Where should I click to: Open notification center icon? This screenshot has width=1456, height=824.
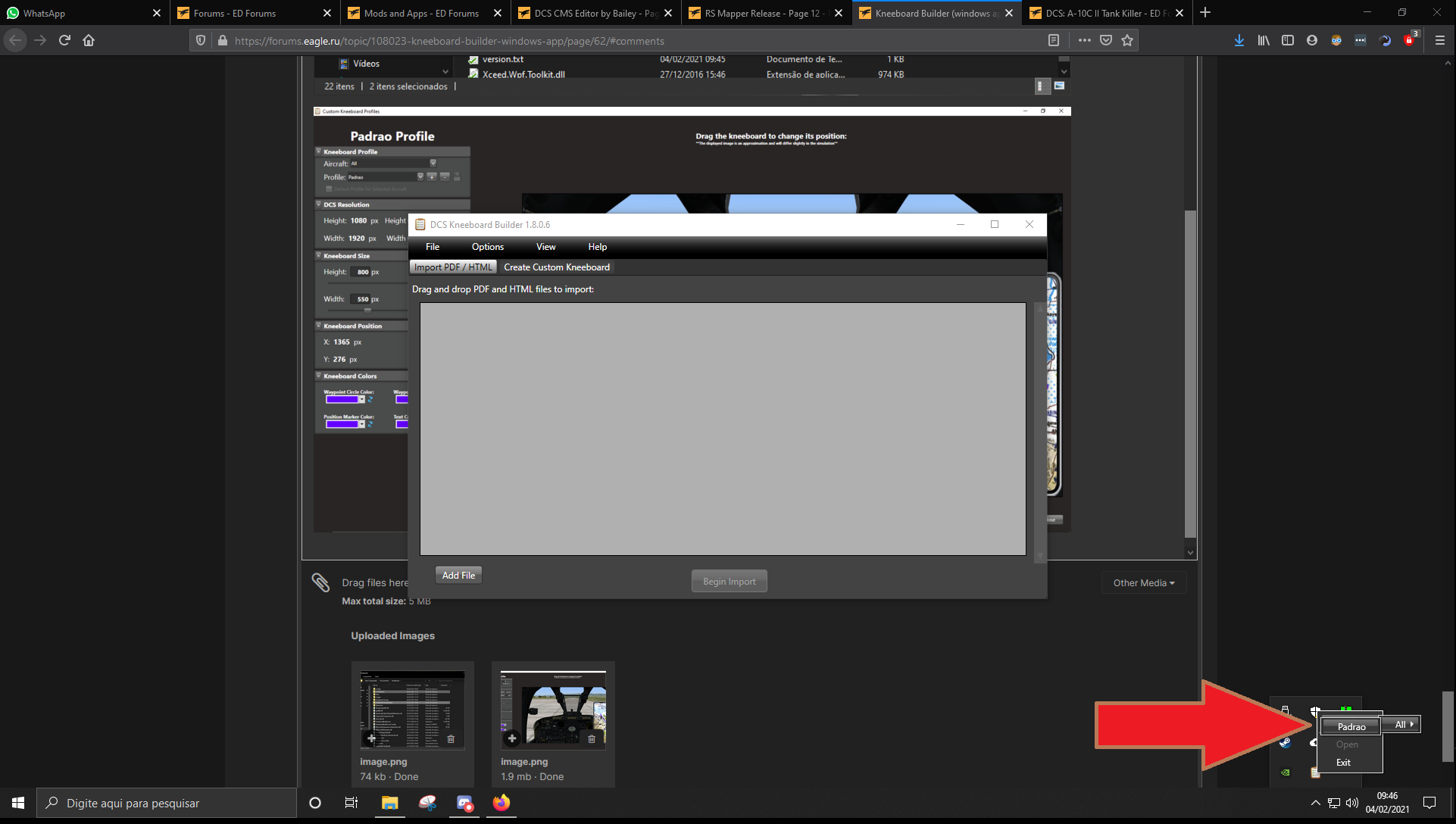pos(1429,804)
